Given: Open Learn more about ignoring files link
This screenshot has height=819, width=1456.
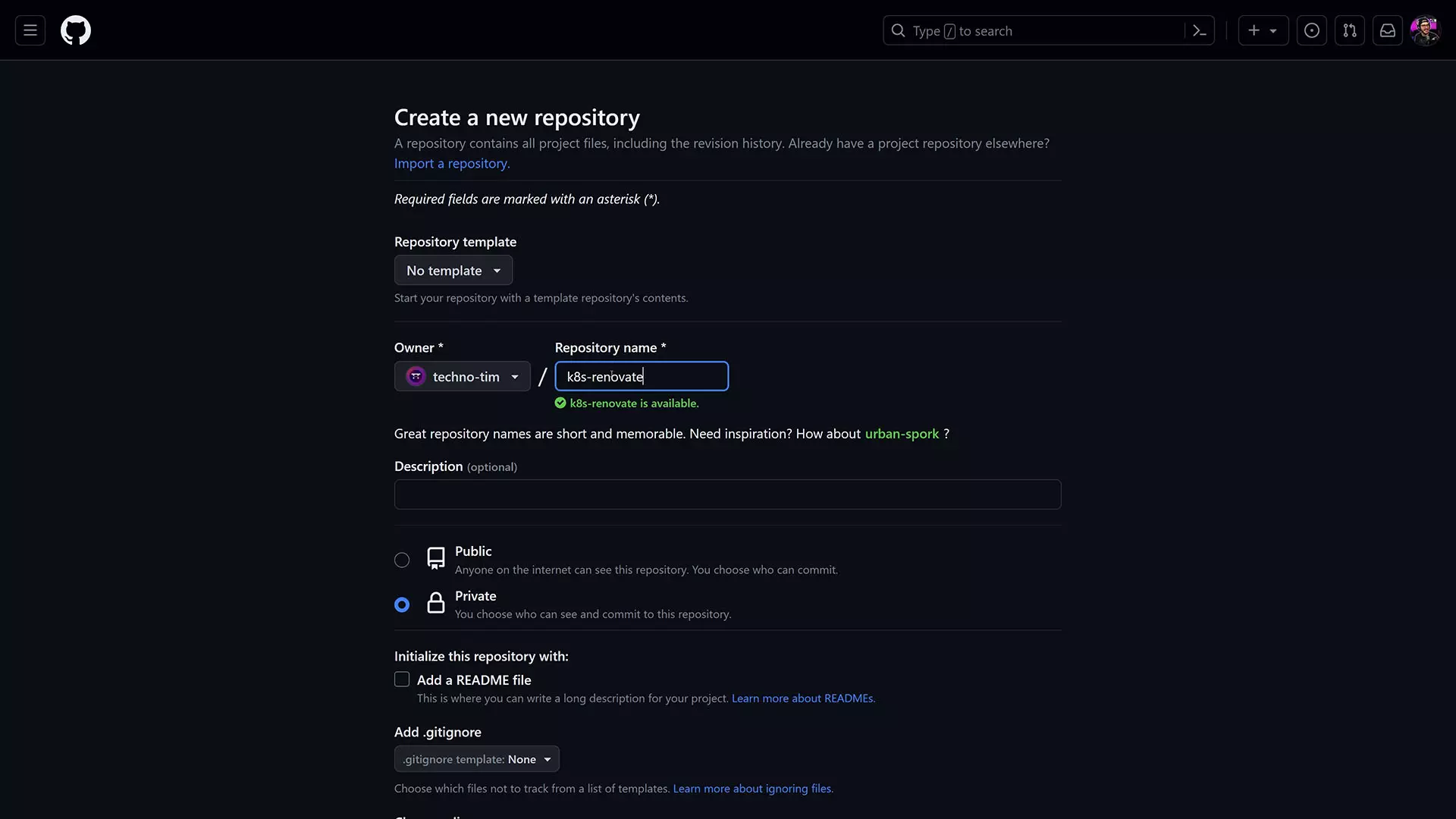Looking at the screenshot, I should coord(752,789).
